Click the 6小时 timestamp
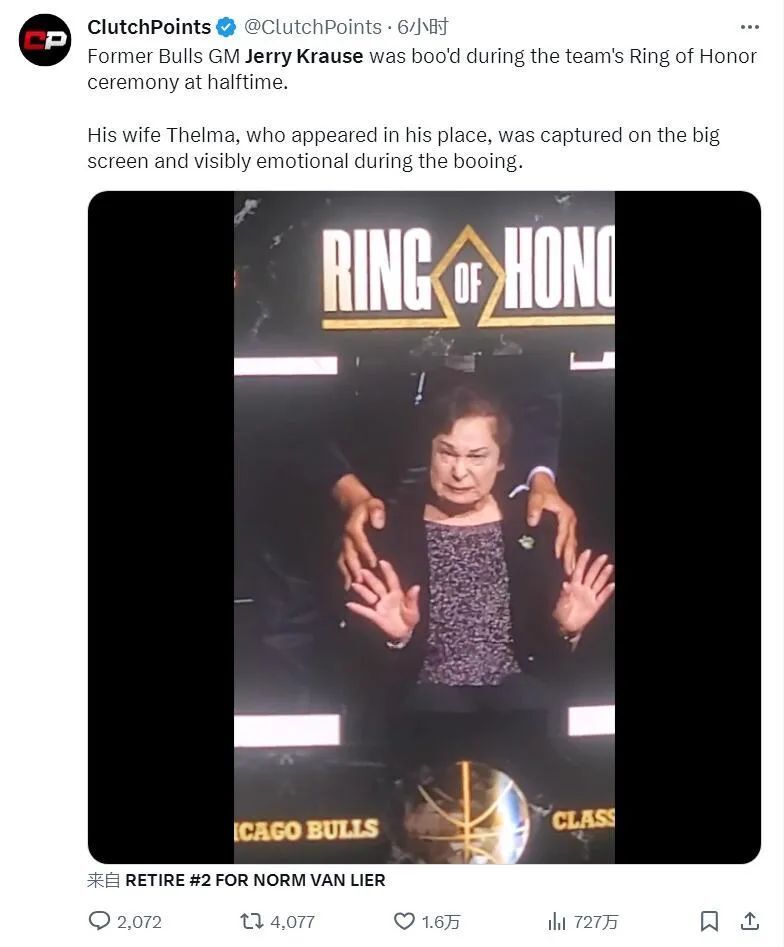 423,27
